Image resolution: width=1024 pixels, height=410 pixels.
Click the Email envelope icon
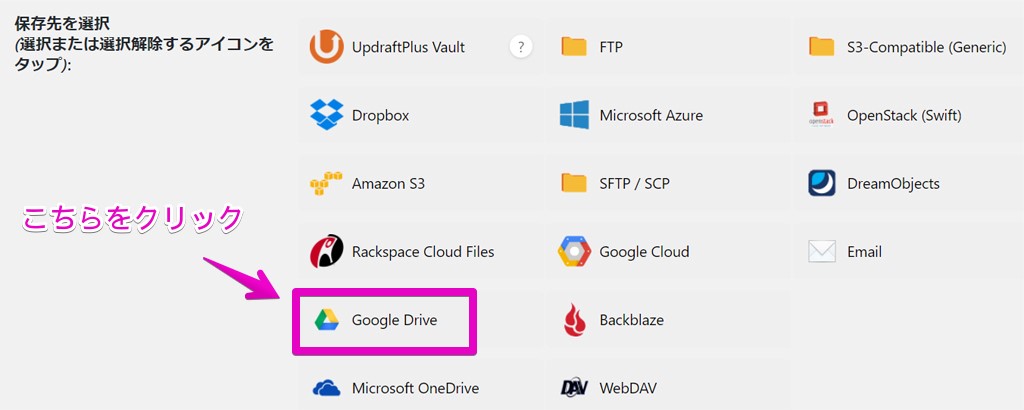(821, 252)
